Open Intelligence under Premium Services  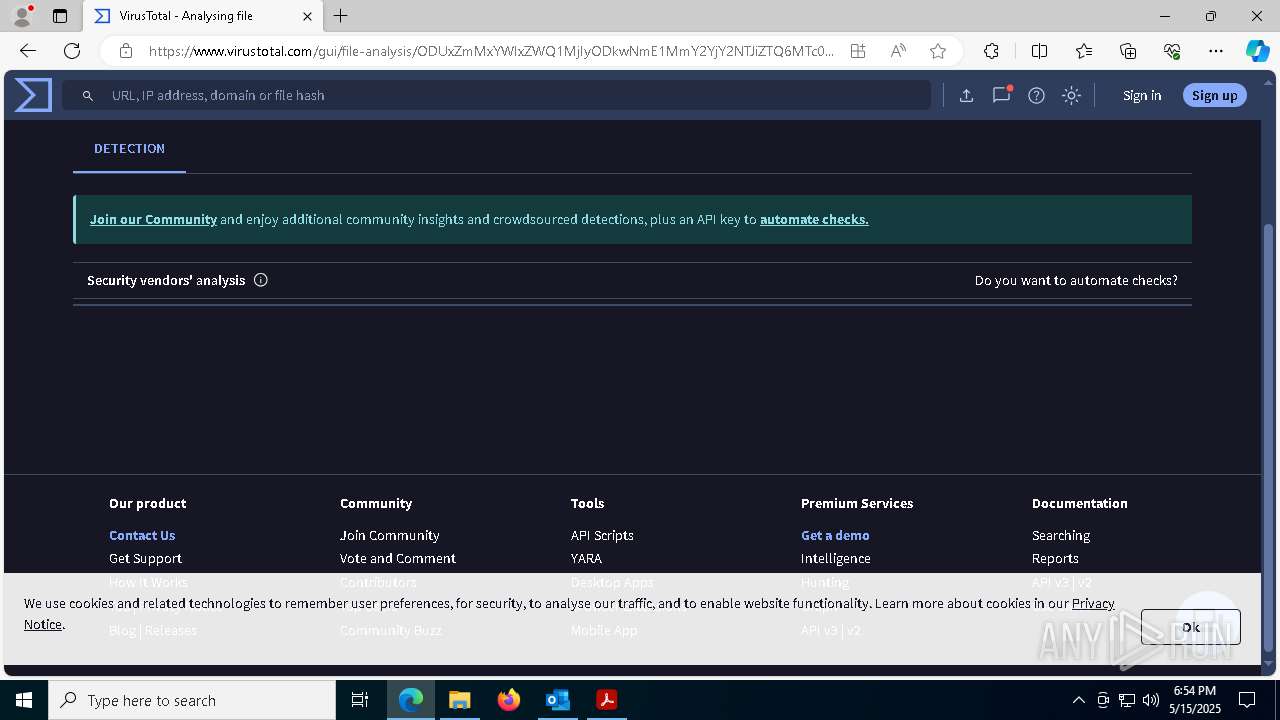[835, 558]
